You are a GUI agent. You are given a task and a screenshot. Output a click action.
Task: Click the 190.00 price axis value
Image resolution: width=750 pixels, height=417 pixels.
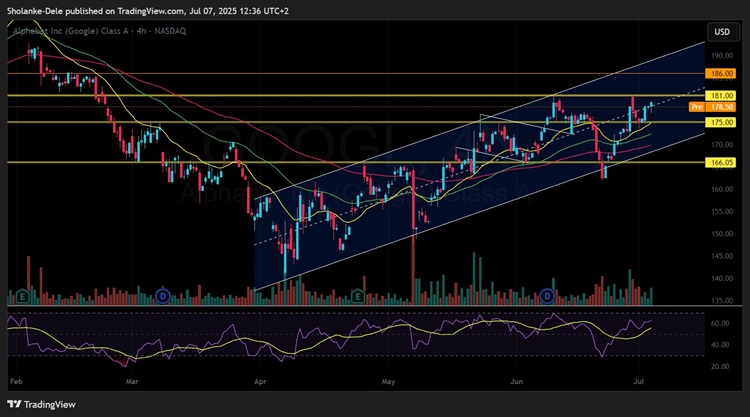coord(722,55)
